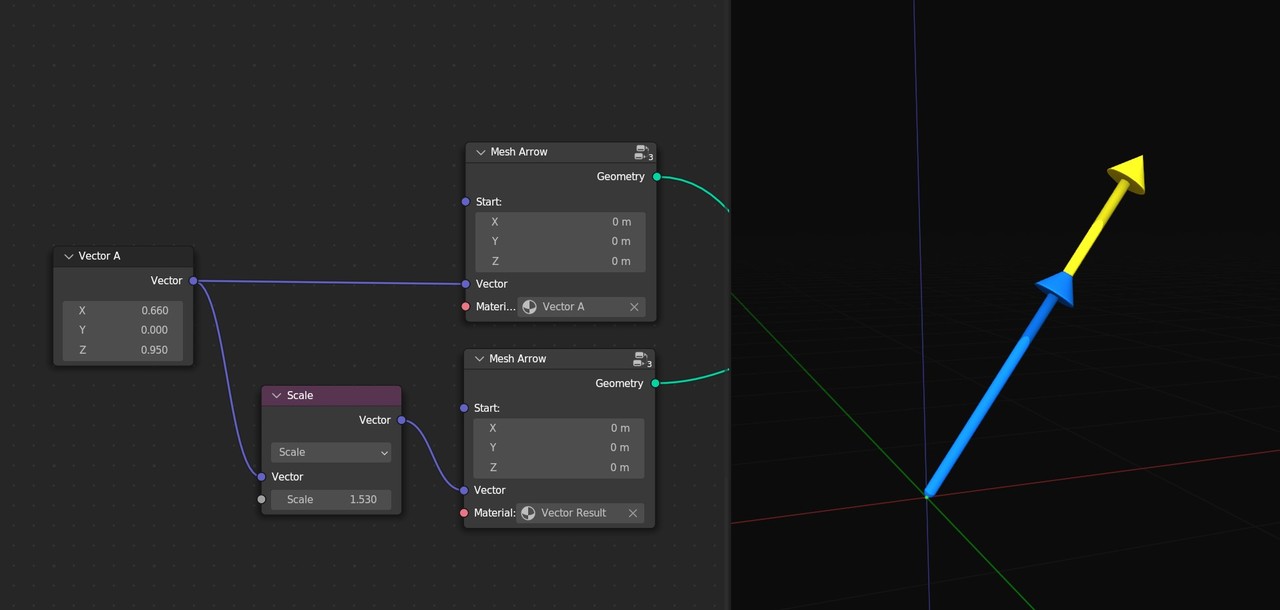Collapse the top Mesh Arrow node
Screen dimensions: 1280x610
point(481,152)
